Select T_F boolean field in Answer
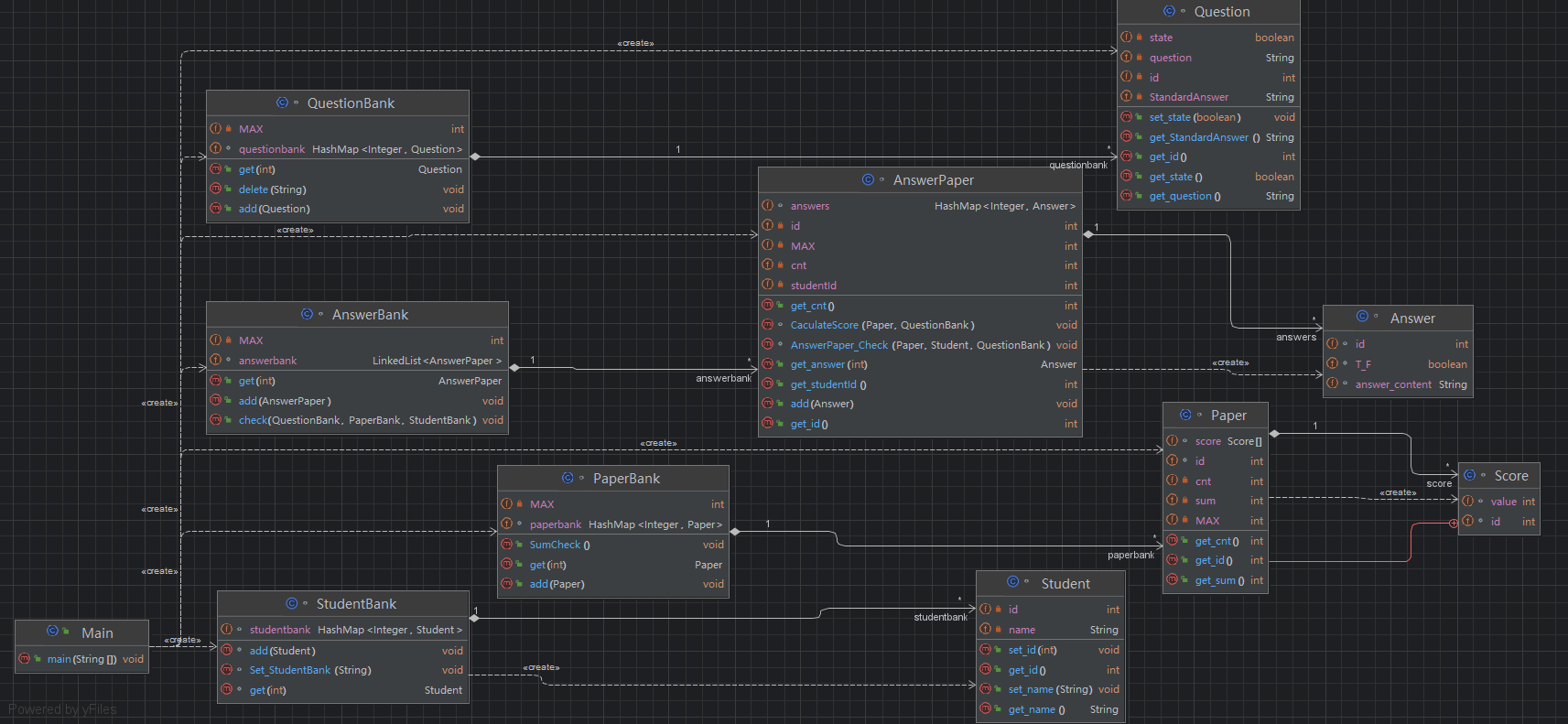1568x724 pixels. point(1398,364)
